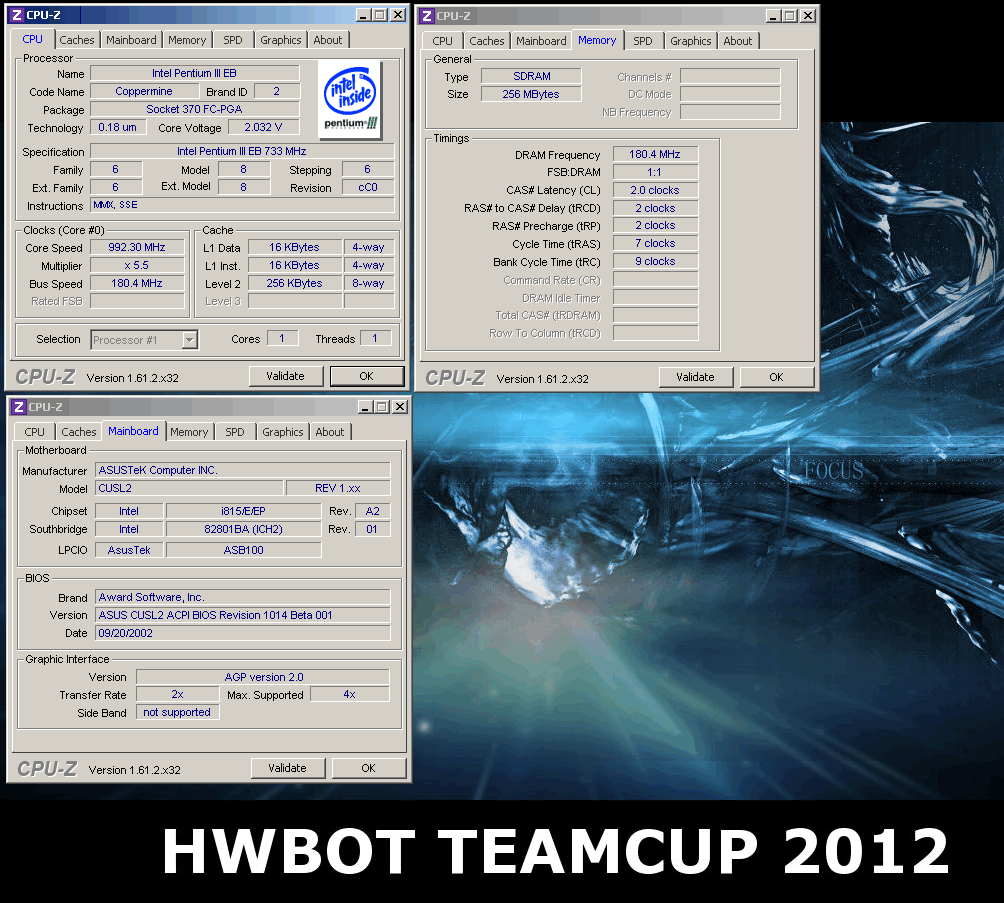Click the code name Coppermine field

click(144, 92)
